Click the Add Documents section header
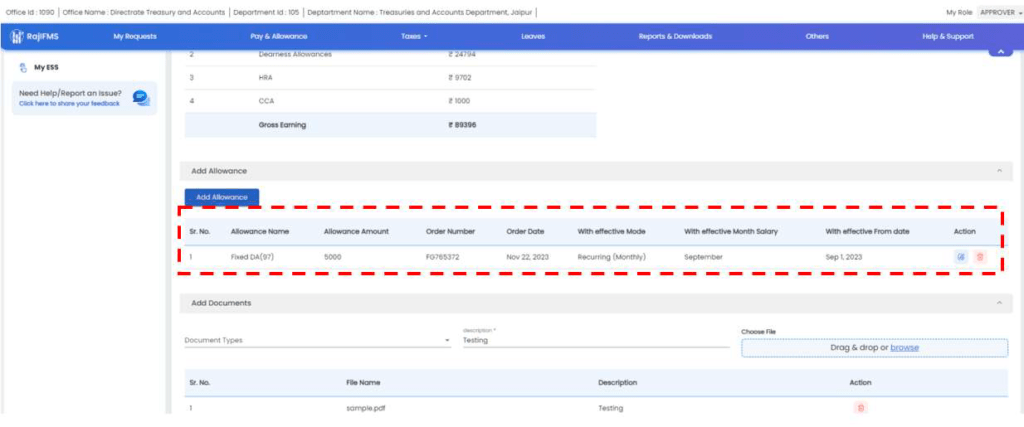The image size is (1024, 427). [x=596, y=304]
